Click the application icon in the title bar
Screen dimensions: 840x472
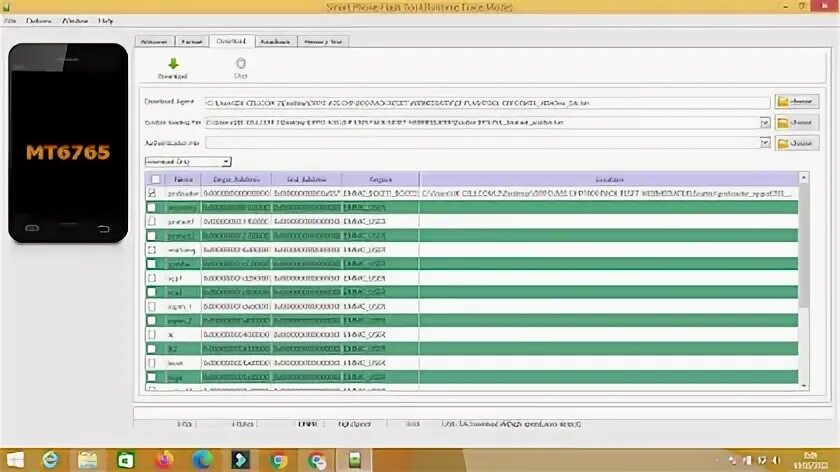point(6,6)
